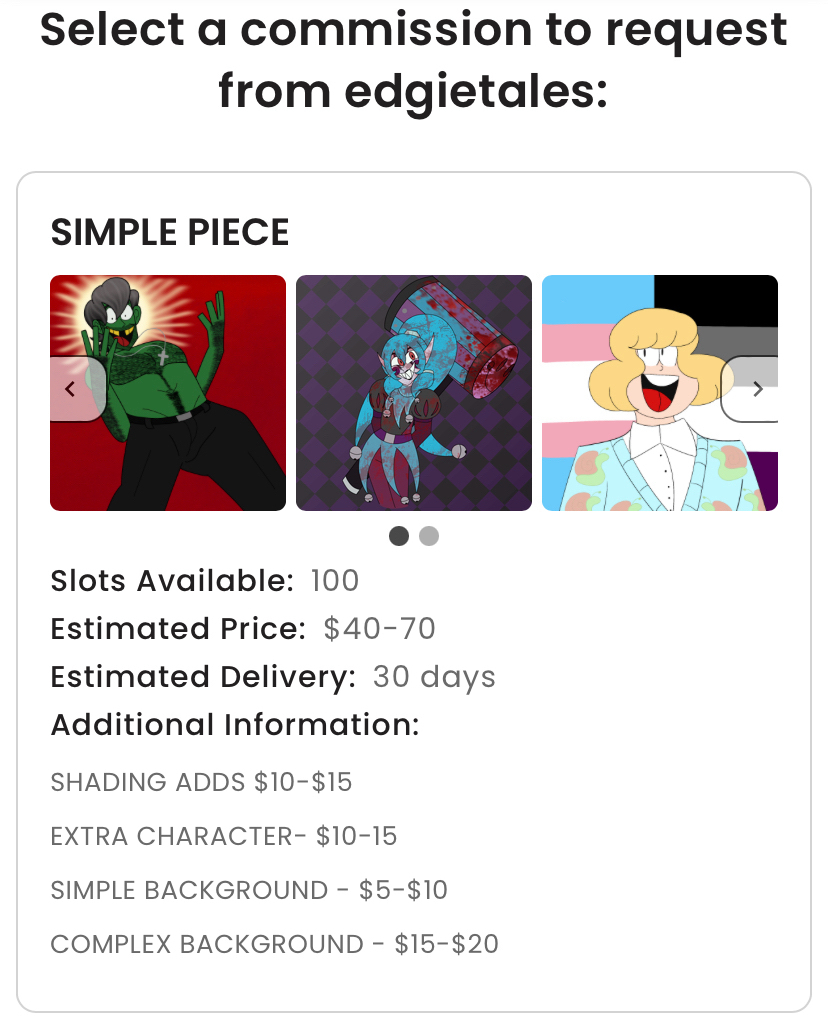This screenshot has height=1019, width=828.
Task: Click the previous image carousel arrow
Action: (71, 389)
